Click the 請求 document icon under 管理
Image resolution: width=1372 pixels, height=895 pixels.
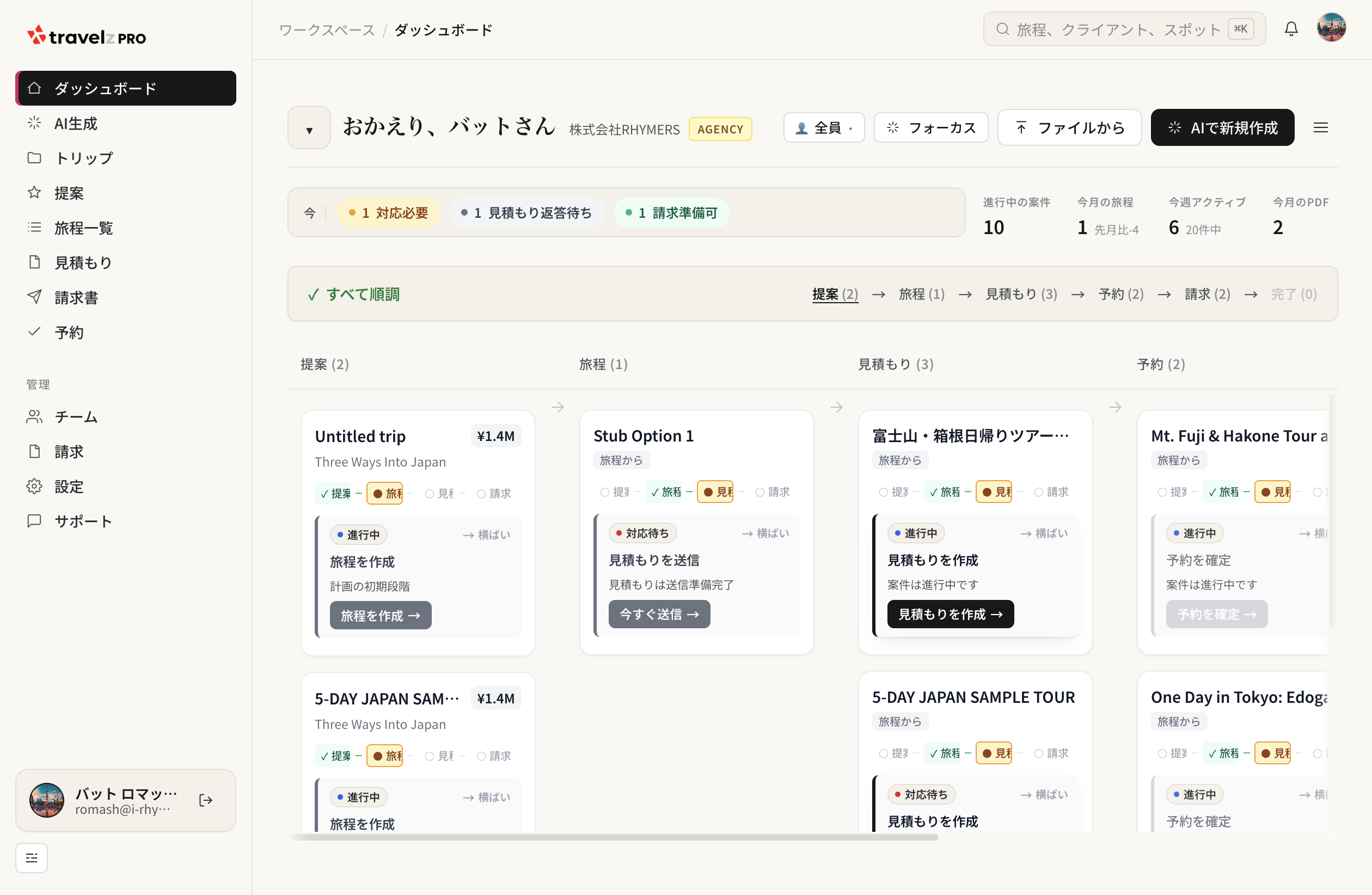[x=35, y=451]
